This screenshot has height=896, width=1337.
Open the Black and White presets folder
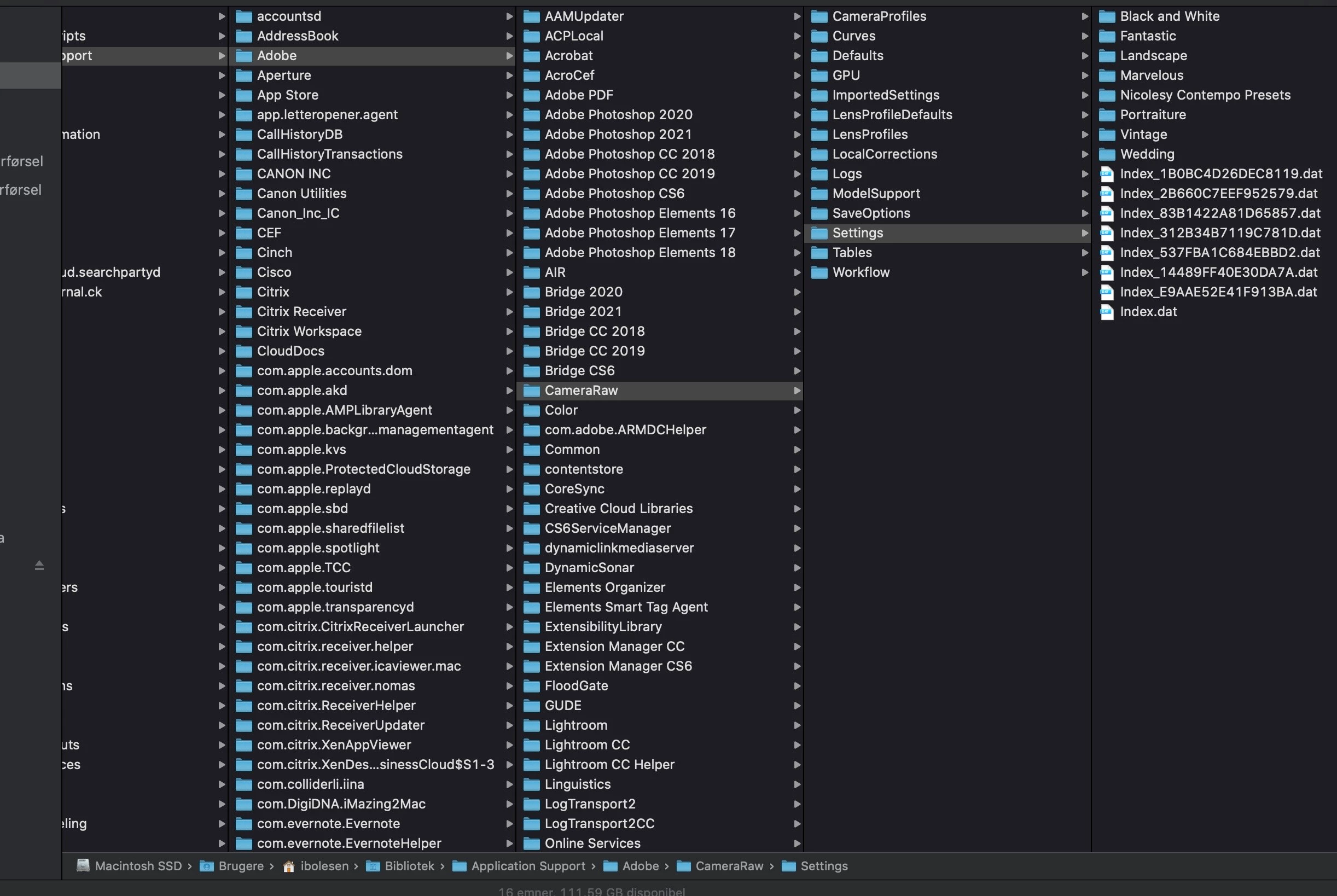1169,16
